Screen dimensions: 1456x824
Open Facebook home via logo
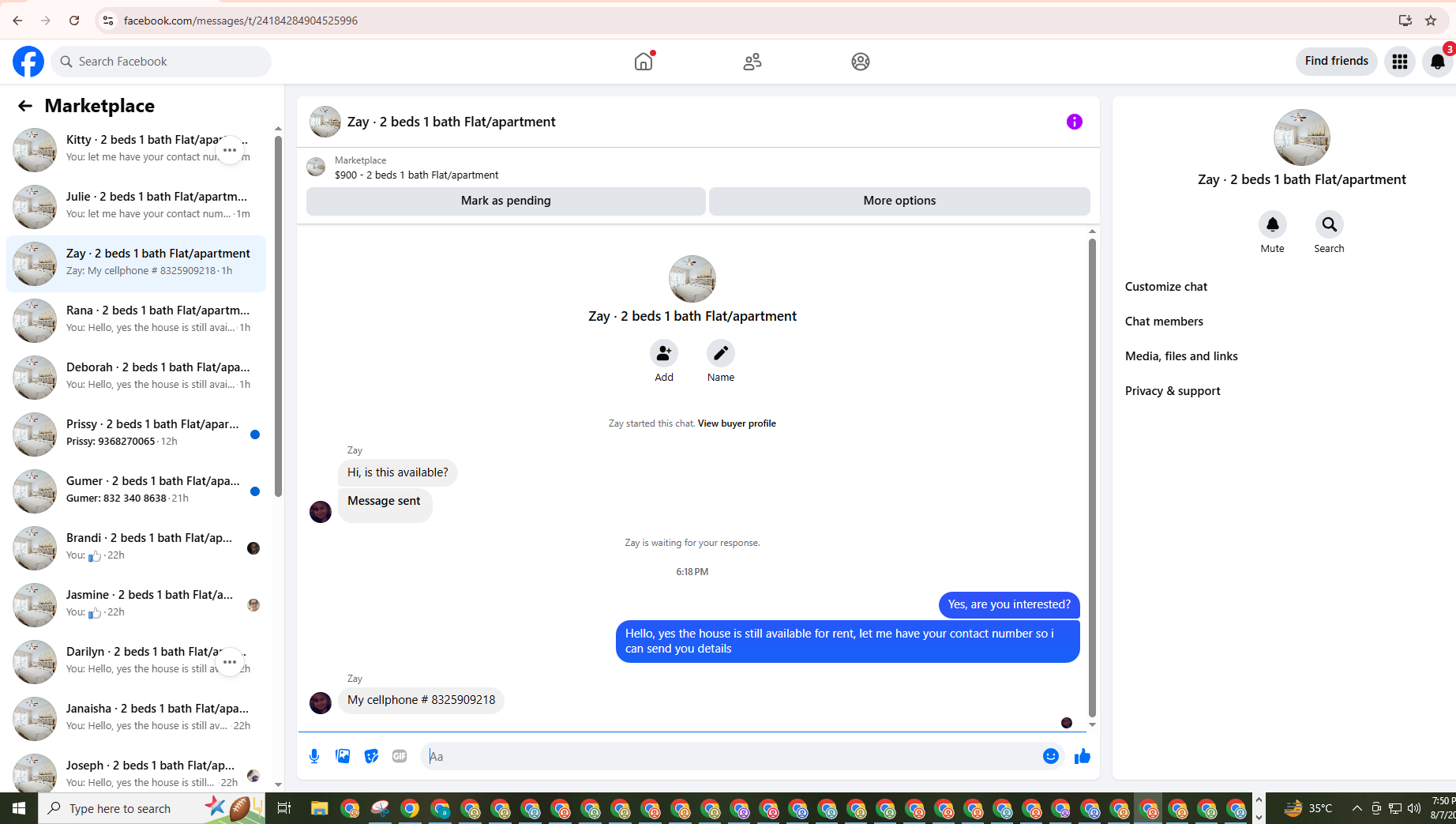coord(28,62)
